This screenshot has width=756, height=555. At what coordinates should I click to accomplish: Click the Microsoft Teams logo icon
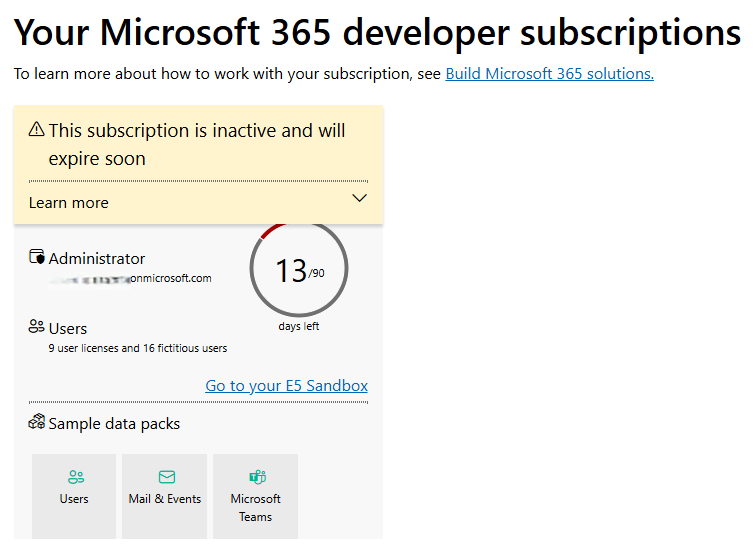pyautogui.click(x=257, y=477)
